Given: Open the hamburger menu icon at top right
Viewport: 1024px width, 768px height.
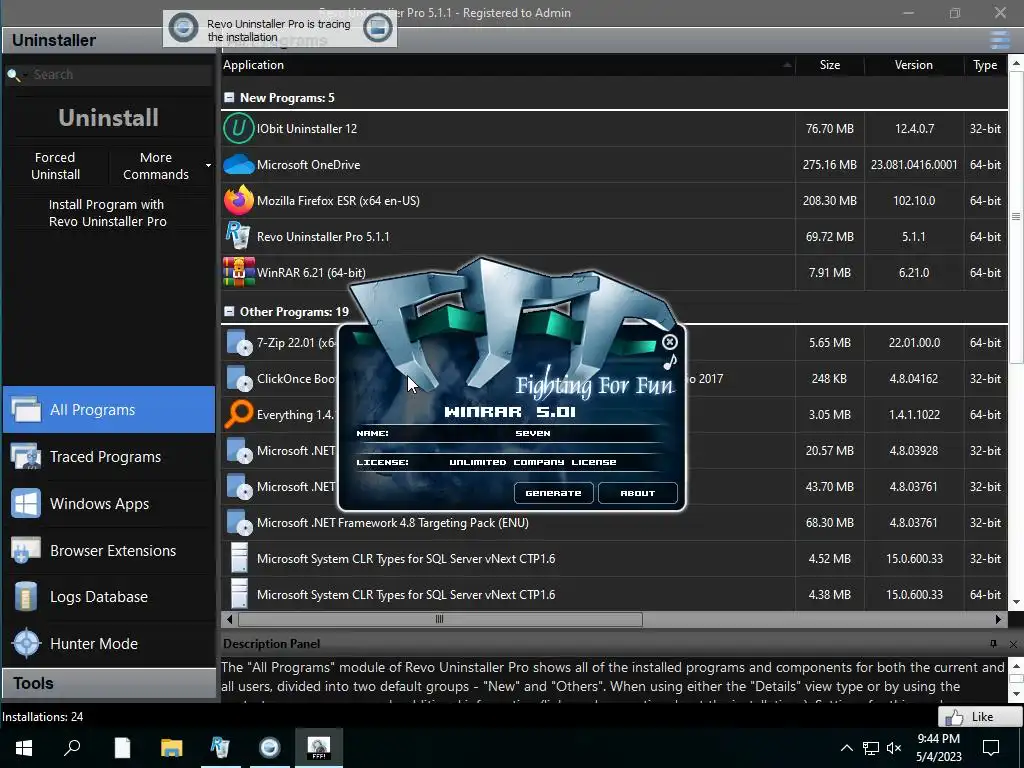Looking at the screenshot, I should (x=1000, y=40).
